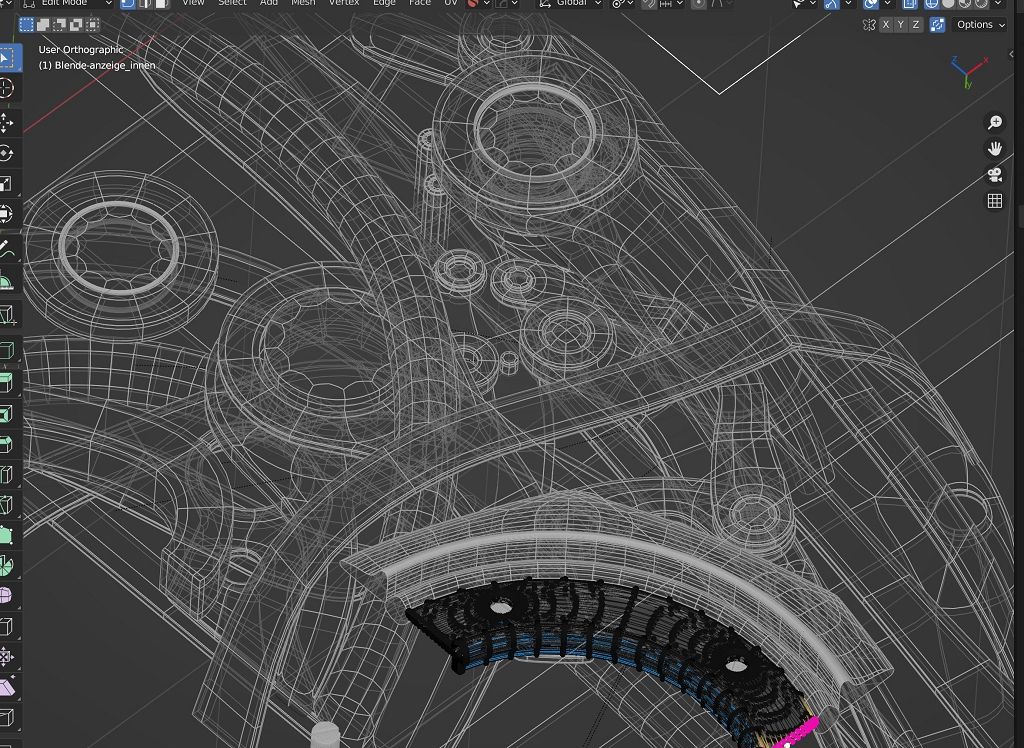Choose the Extend selection mode icon
This screenshot has height=748, width=1024.
pyautogui.click(x=43, y=25)
